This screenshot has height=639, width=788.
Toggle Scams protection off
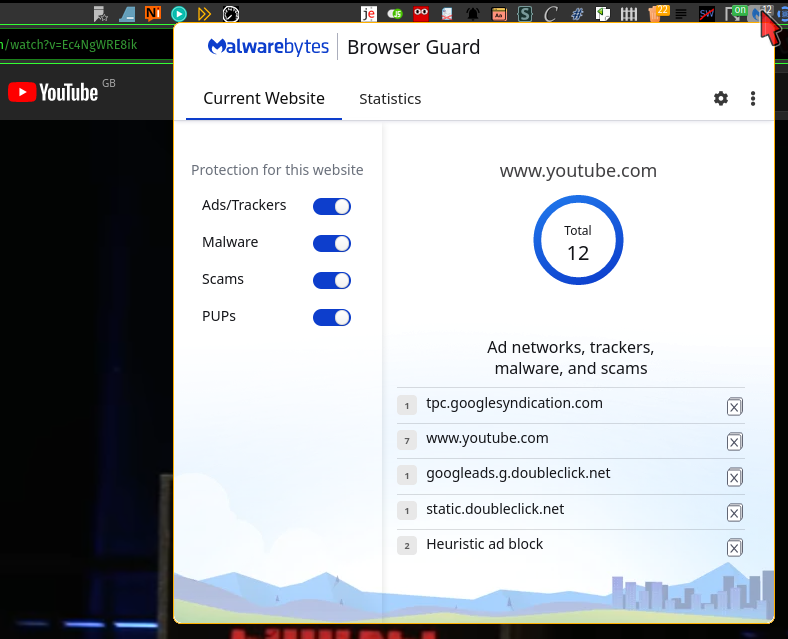[x=332, y=280]
